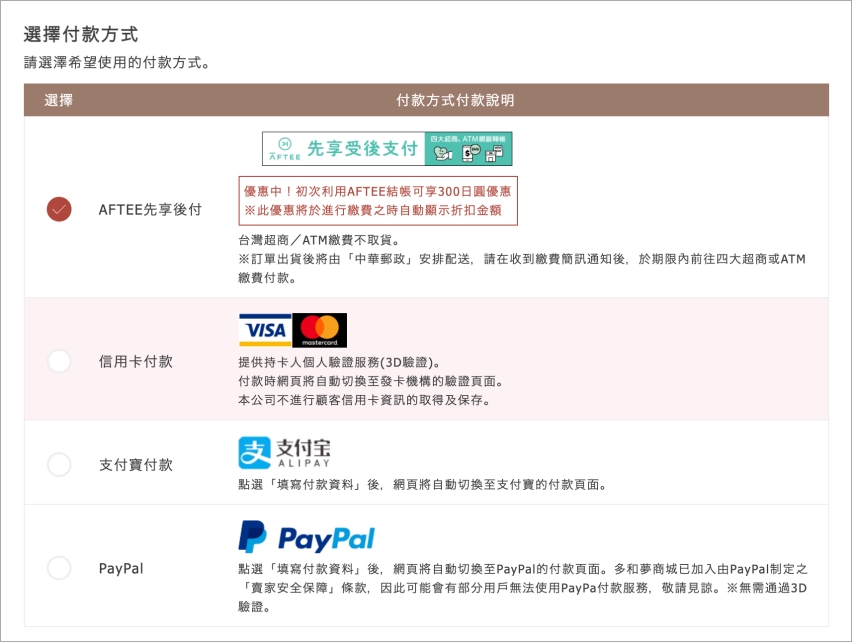Click the 選擇 column header
This screenshot has height=642, width=852.
59,100
